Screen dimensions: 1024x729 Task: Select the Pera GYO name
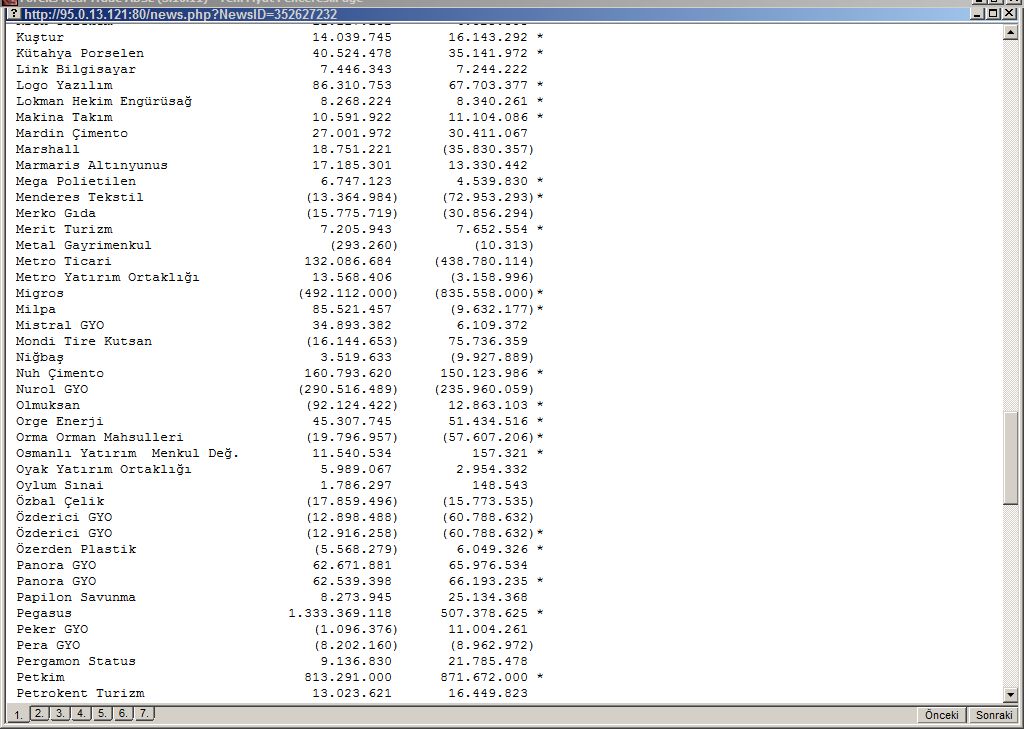coord(48,645)
